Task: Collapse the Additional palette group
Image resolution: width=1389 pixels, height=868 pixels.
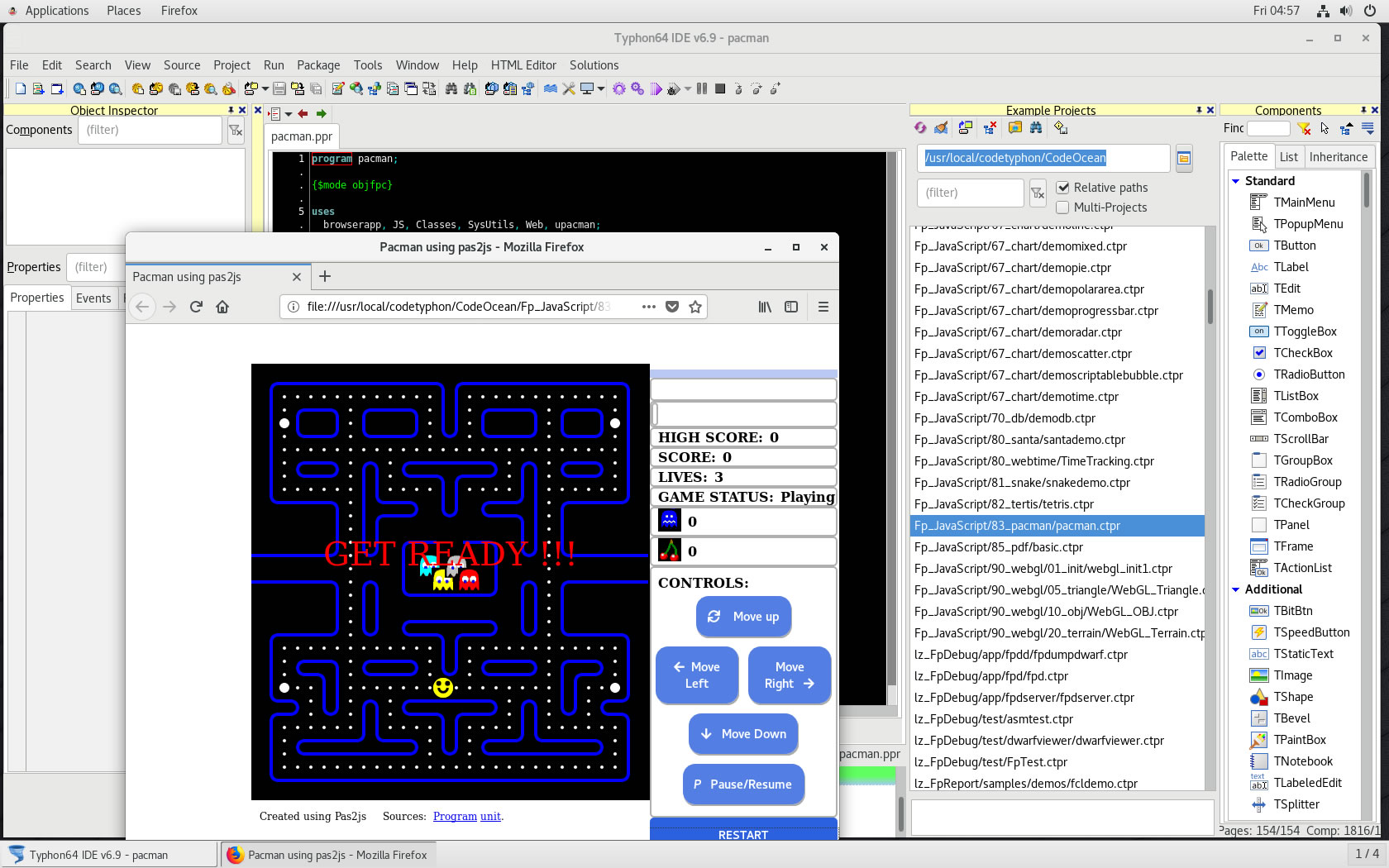Action: 1235,589
